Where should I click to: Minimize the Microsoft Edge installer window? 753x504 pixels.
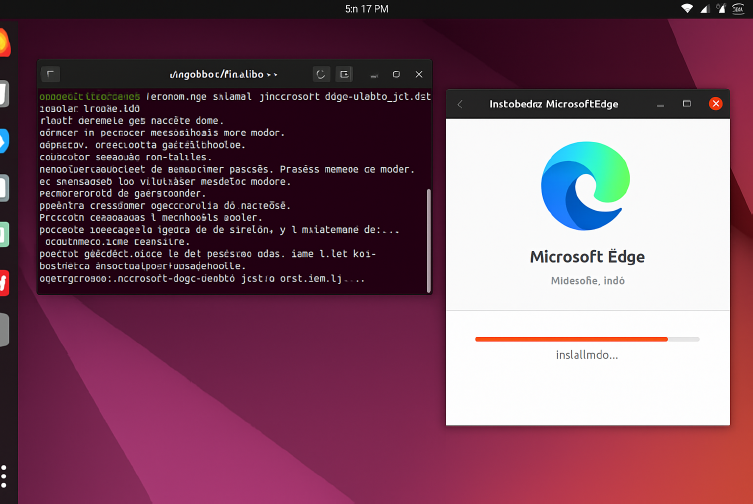pos(660,105)
